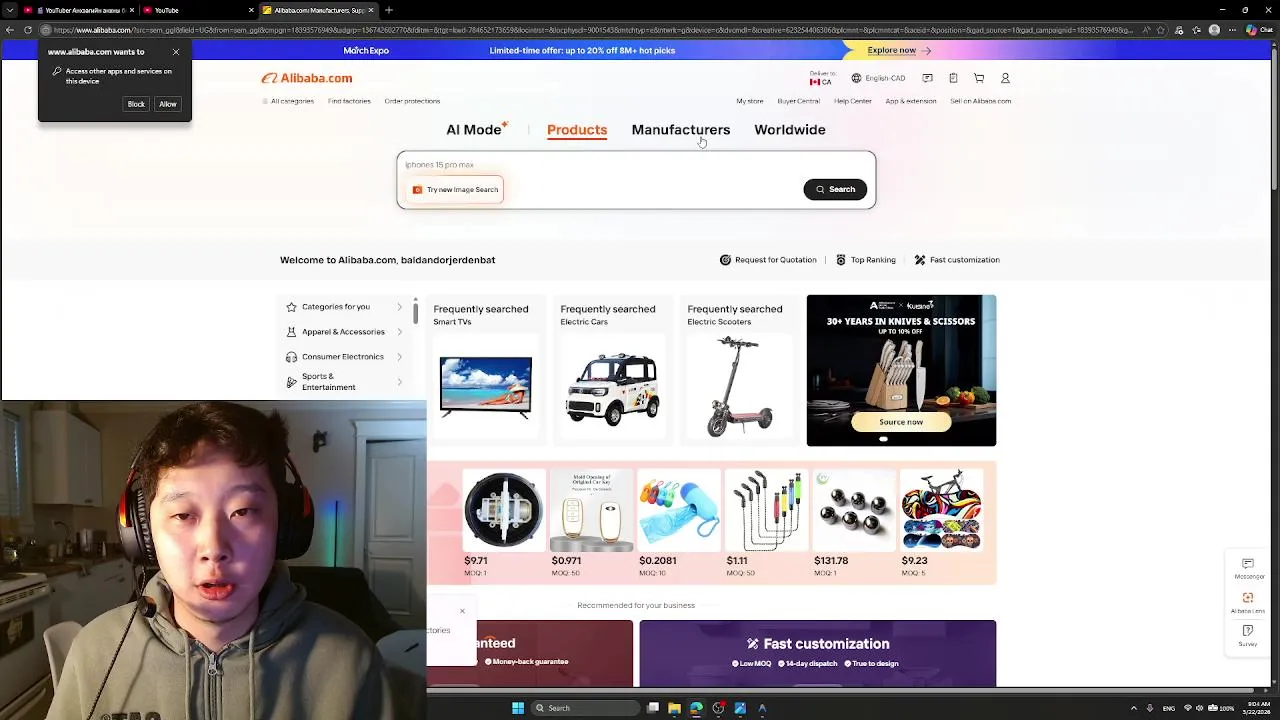
Task: Open App & extension link
Action: 911,101
